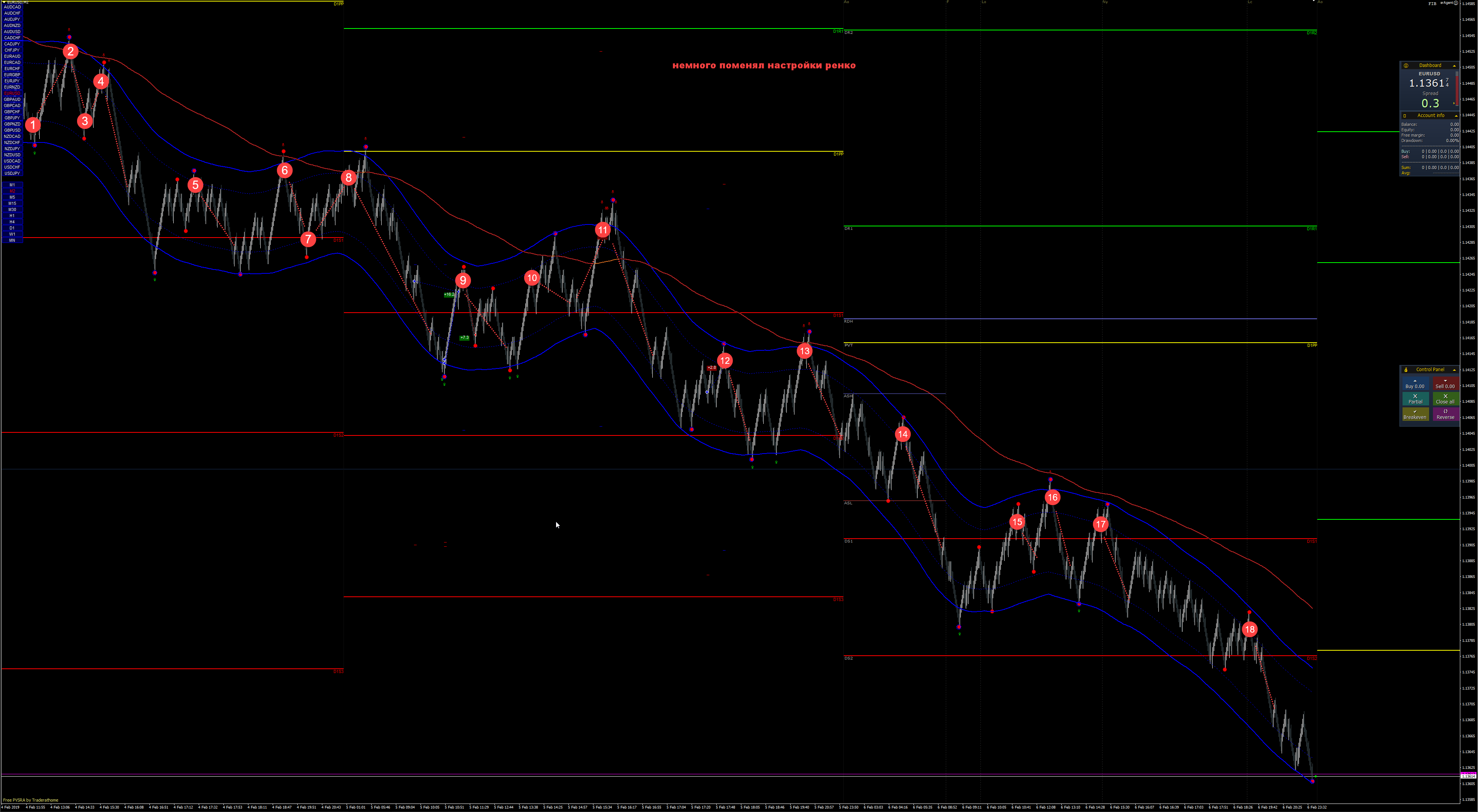The width and height of the screenshot is (1478, 812).
Task: Select the M30 timeframe
Action: coord(12,210)
